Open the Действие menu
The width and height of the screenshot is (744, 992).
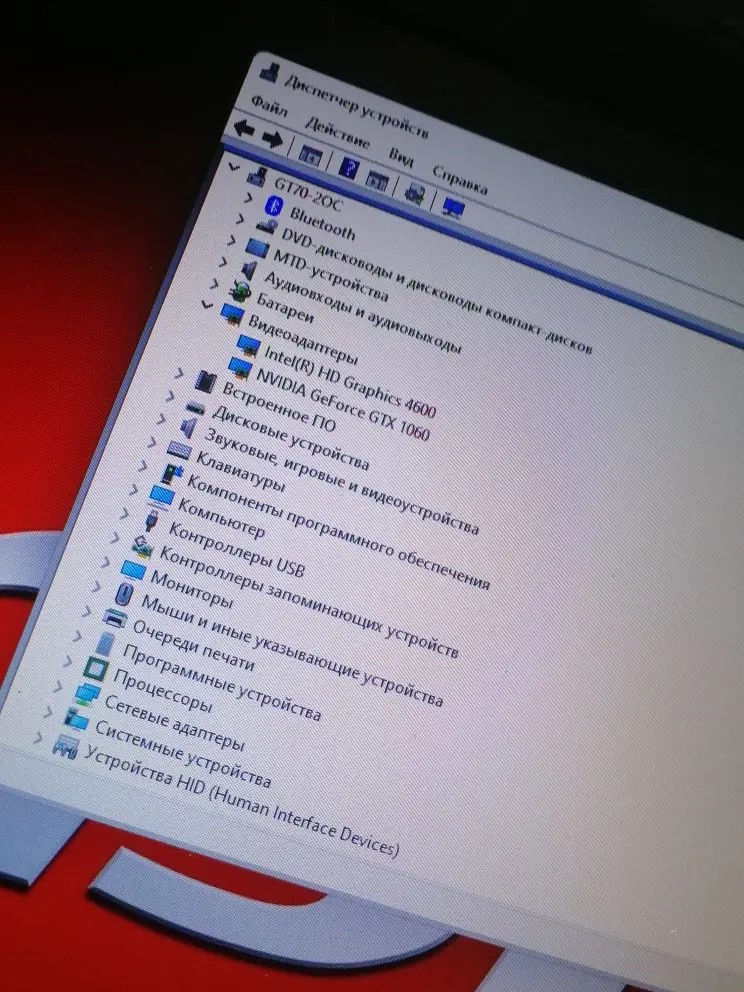[x=338, y=132]
